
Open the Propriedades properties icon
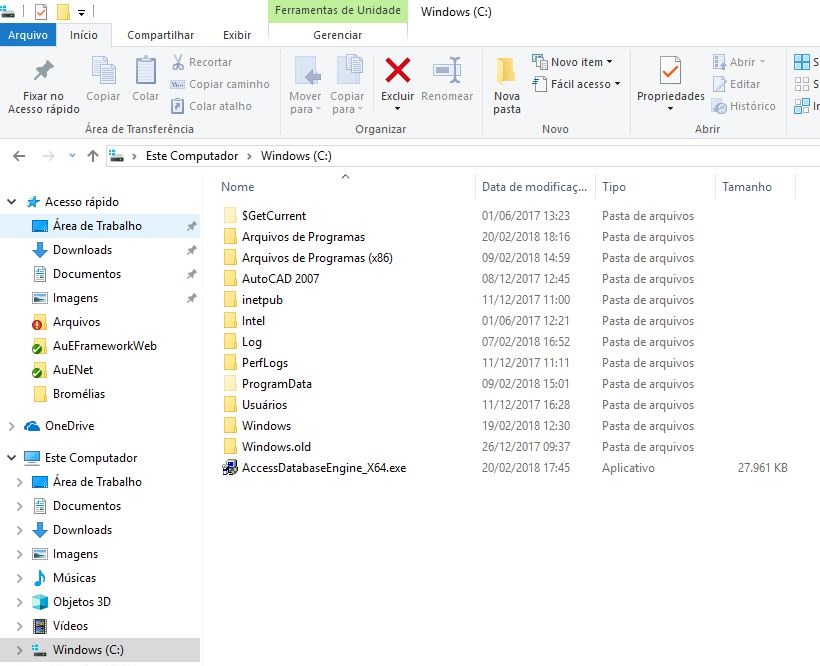click(x=670, y=71)
